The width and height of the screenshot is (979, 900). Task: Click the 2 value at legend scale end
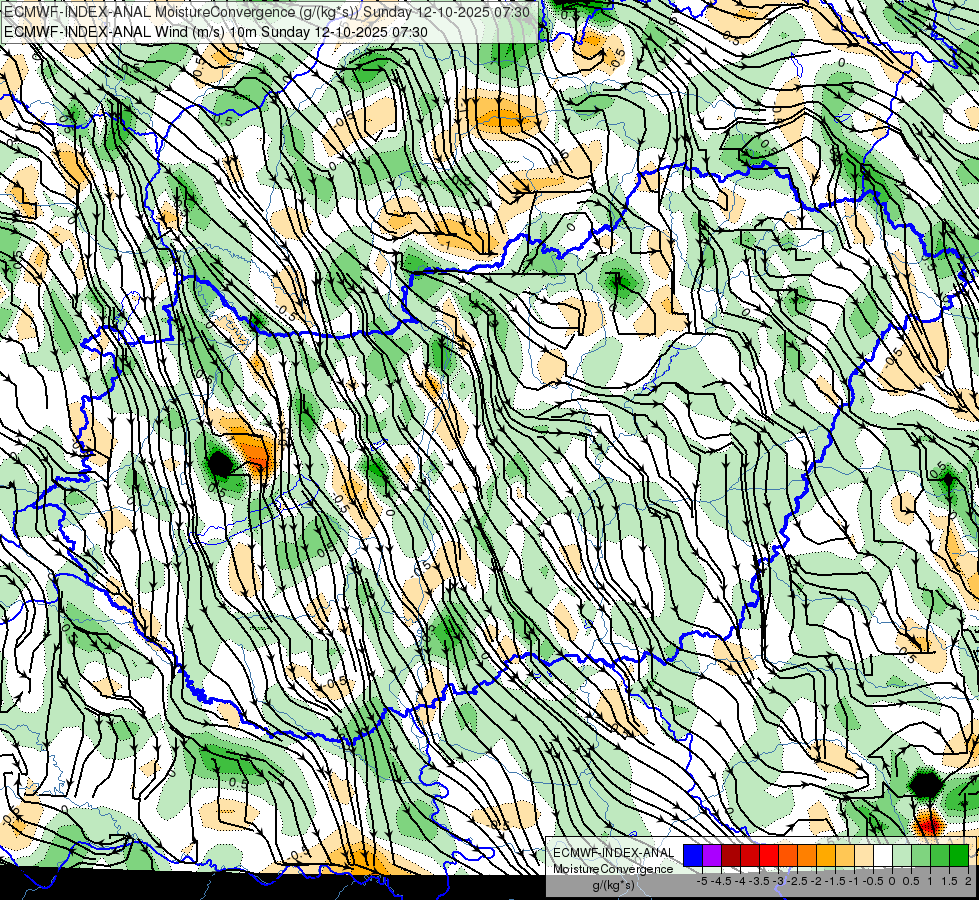(x=968, y=881)
